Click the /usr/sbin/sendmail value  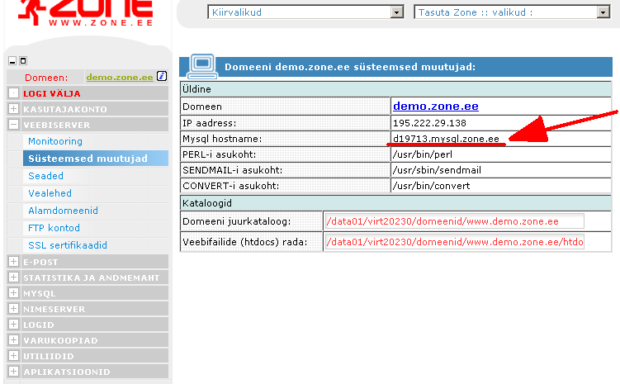point(437,170)
